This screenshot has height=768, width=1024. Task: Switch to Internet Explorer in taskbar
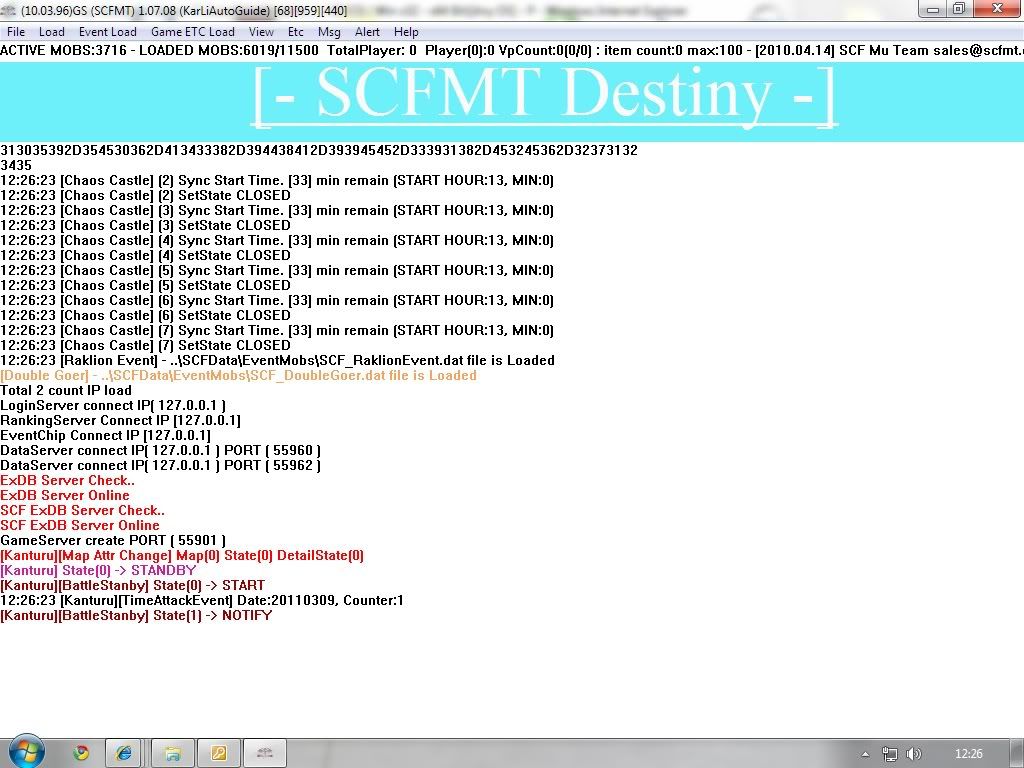pos(125,753)
